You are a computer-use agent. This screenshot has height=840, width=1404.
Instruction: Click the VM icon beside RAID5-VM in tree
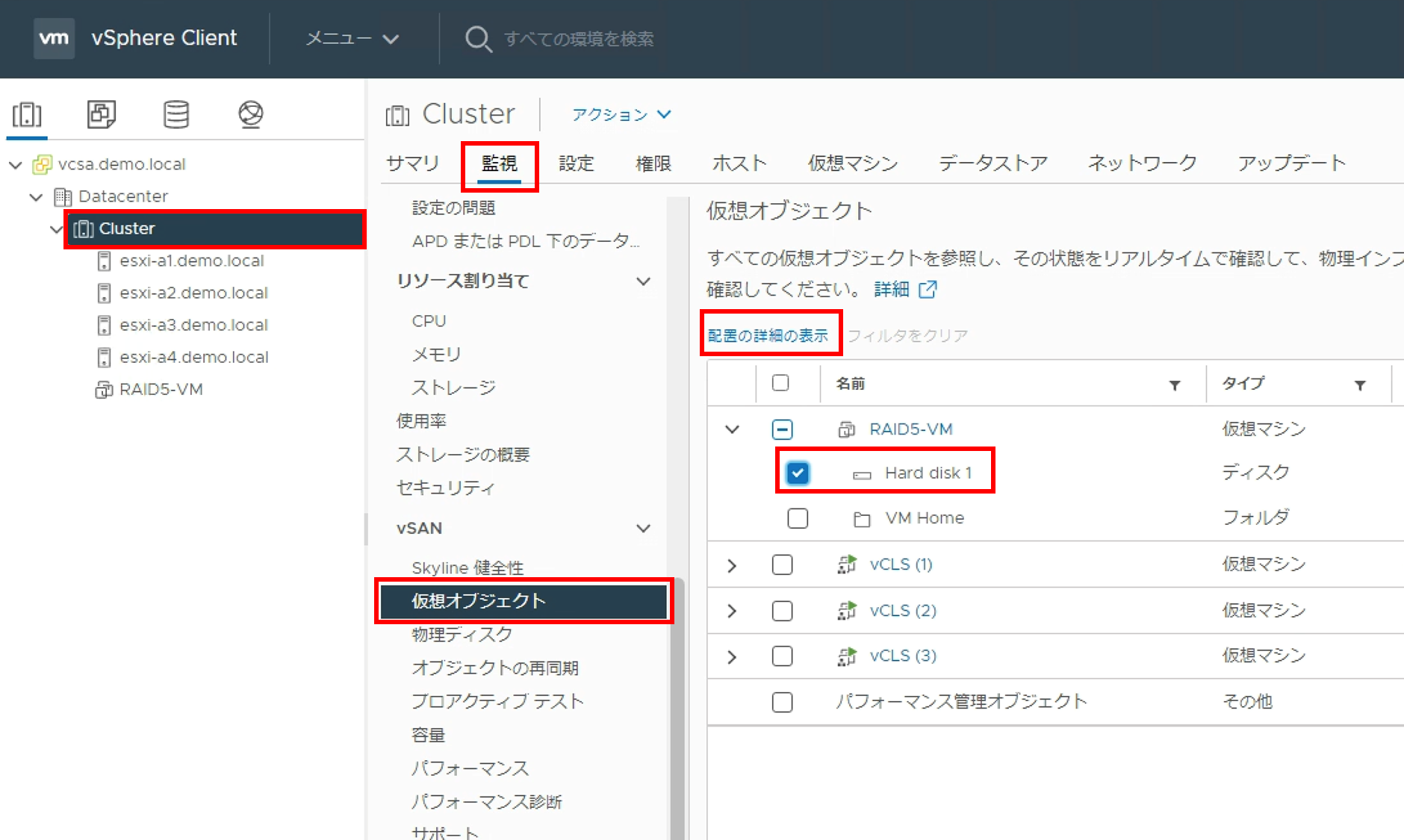(x=104, y=390)
